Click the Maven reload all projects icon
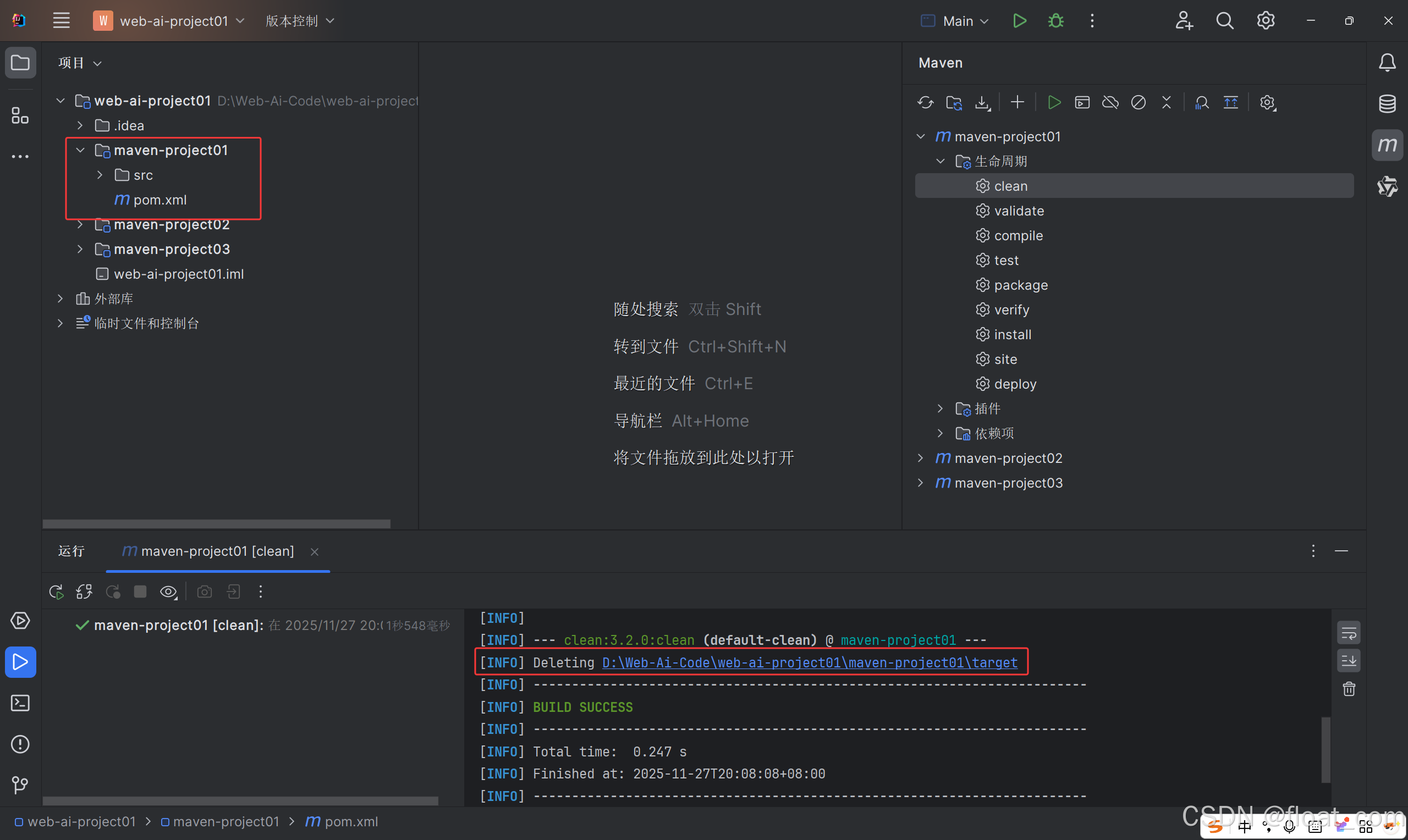The width and height of the screenshot is (1408, 840). pos(925,102)
